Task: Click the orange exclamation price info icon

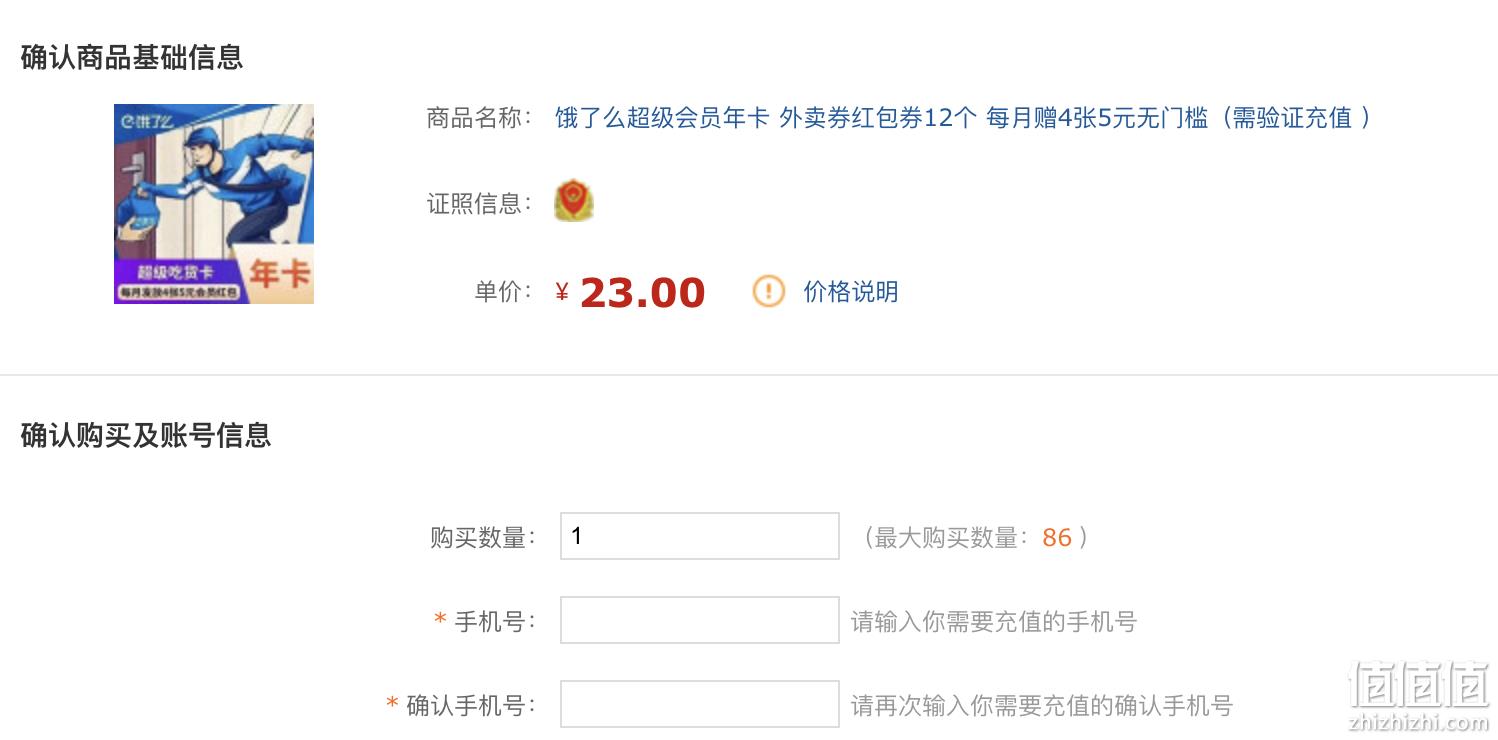Action: click(x=768, y=292)
